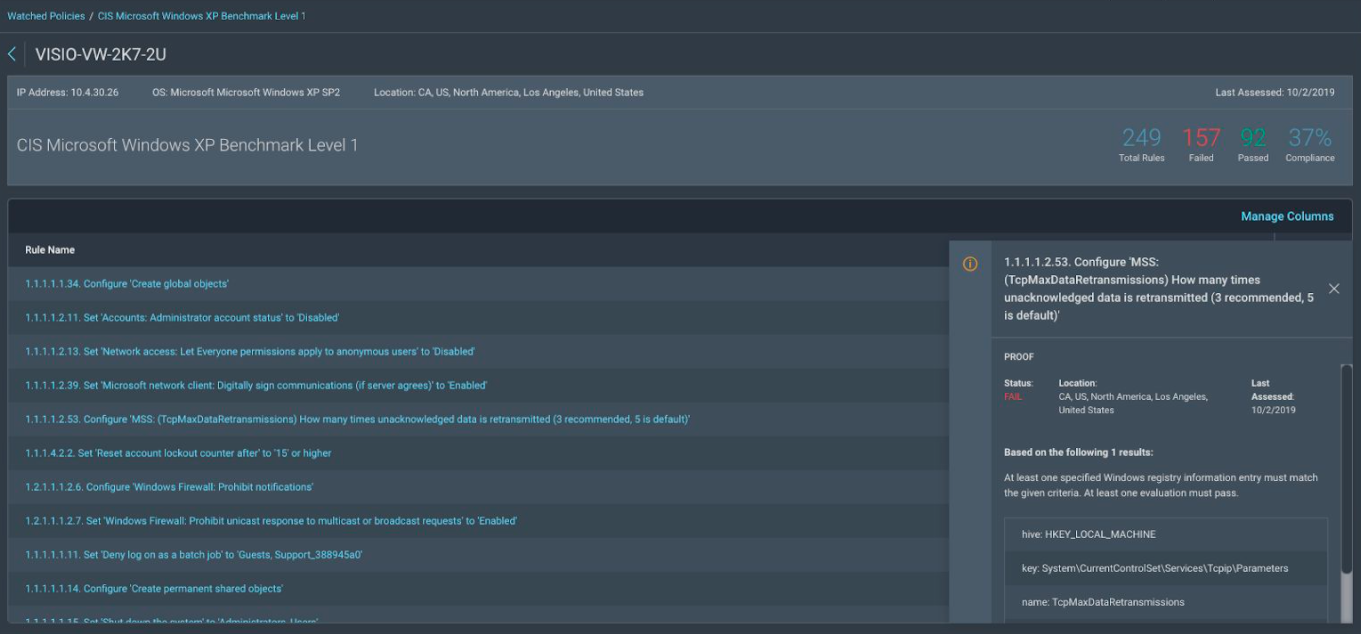Click 'Windows Firewall: Prohibit notifications' rule
Image resolution: width=1361 pixels, height=634 pixels.
pyautogui.click(x=169, y=488)
